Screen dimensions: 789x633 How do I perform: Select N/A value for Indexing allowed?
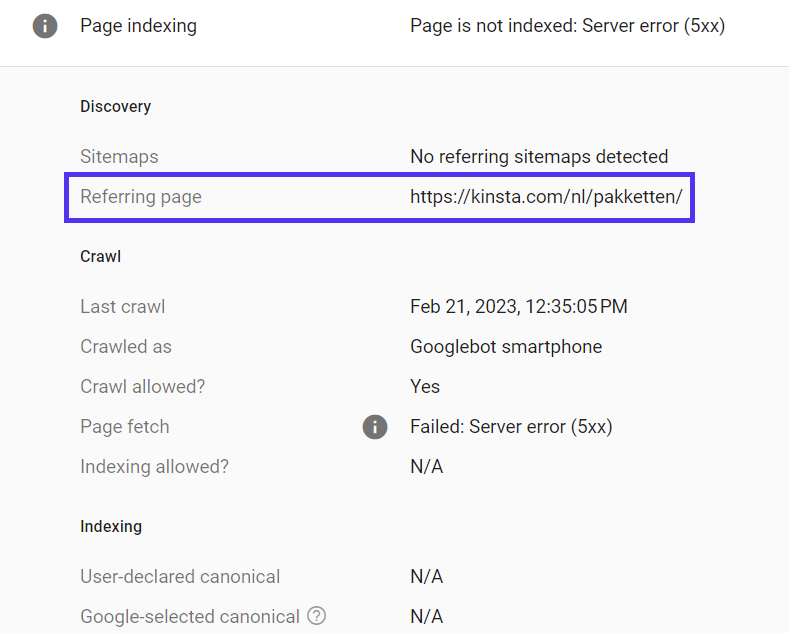(427, 466)
